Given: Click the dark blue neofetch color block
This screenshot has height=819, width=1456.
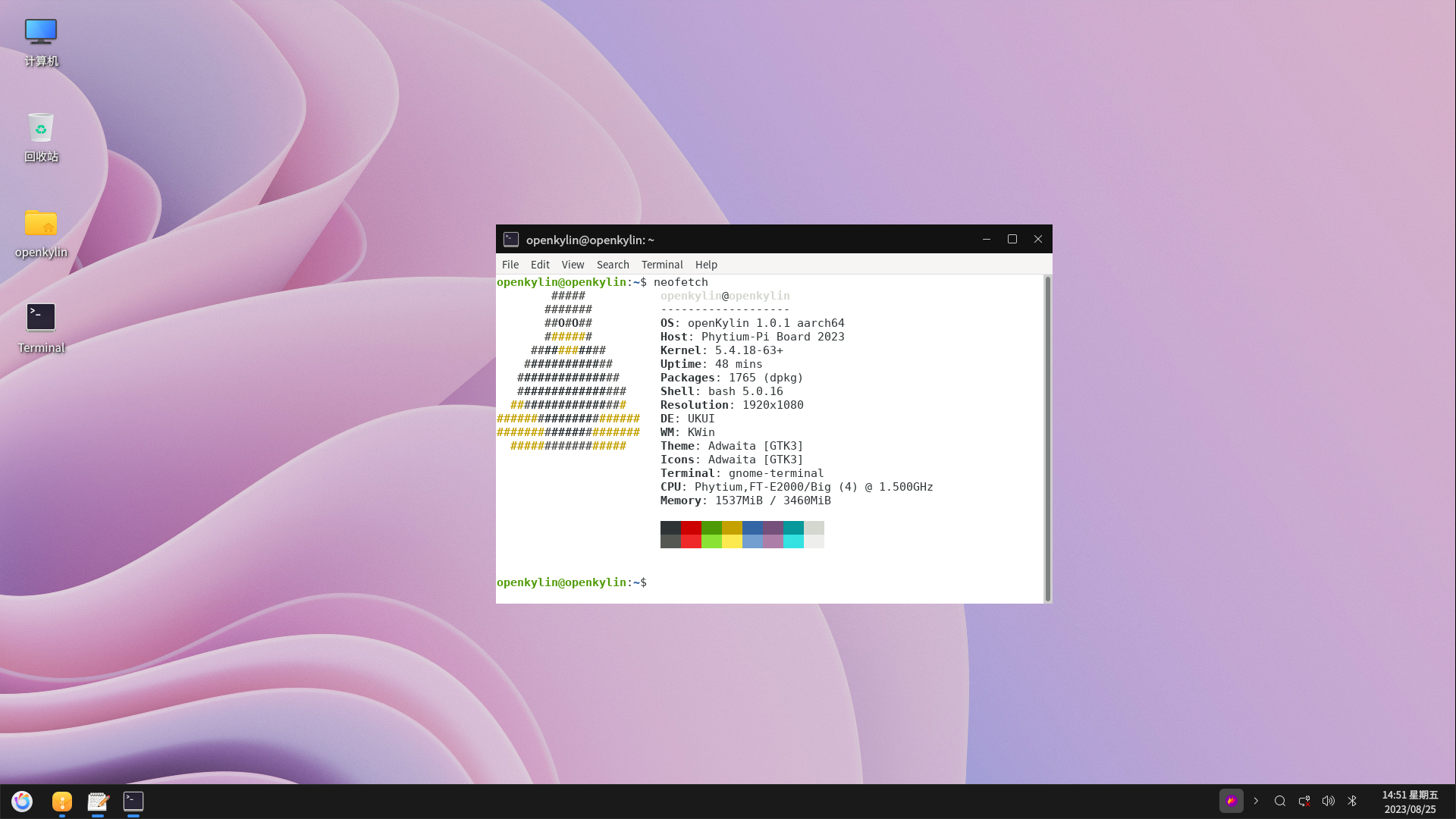Looking at the screenshot, I should 752,528.
